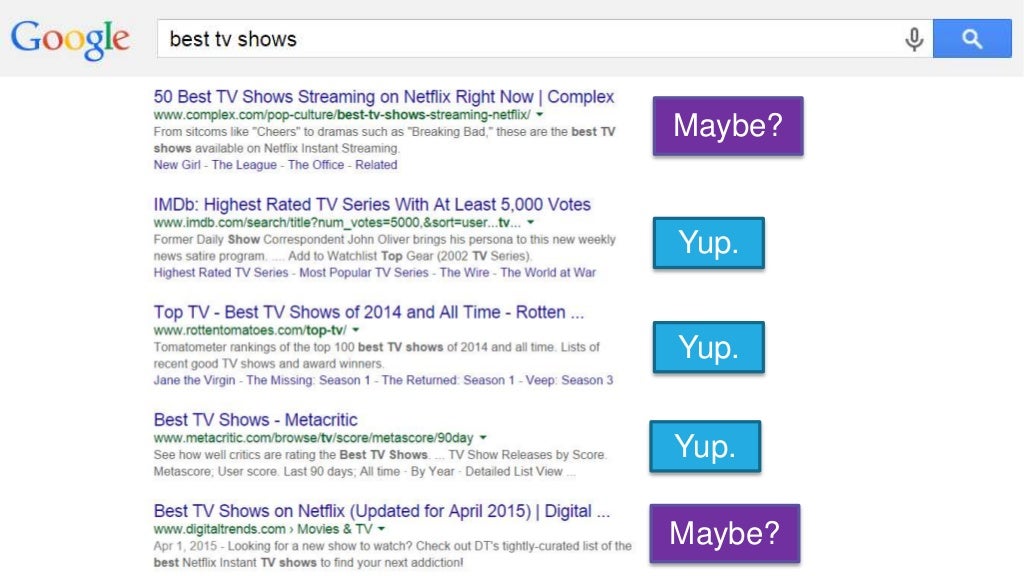This screenshot has height=576, width=1024.
Task: Focus the search box containing 'best tv shows'
Action: pyautogui.click(x=544, y=39)
